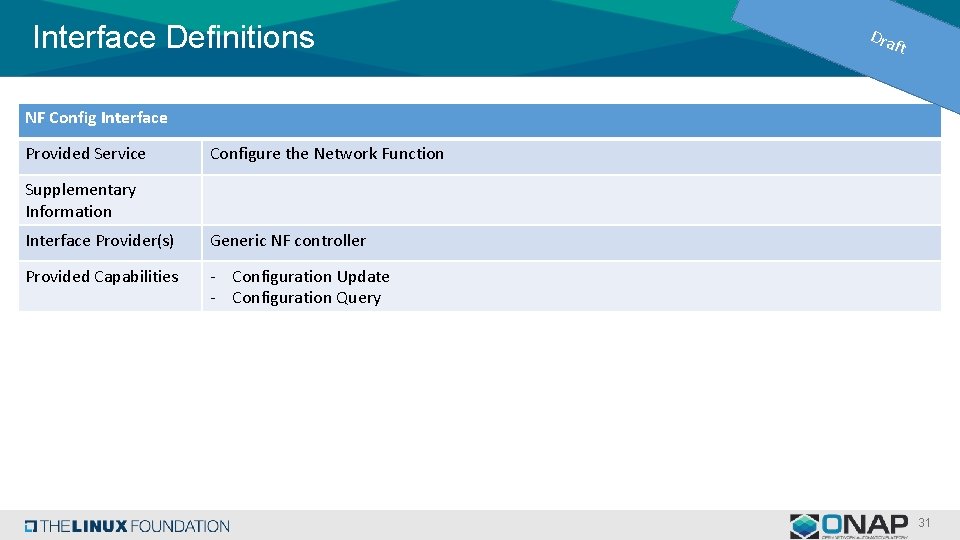The width and height of the screenshot is (960, 540).
Task: Select the 'Configuration Query' list item
Action: point(306,298)
